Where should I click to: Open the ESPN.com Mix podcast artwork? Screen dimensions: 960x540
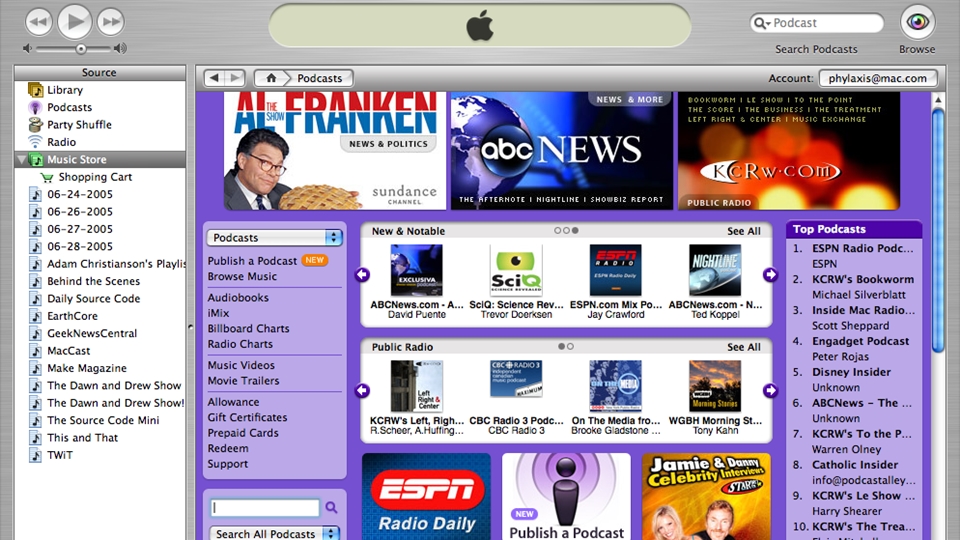click(x=615, y=270)
